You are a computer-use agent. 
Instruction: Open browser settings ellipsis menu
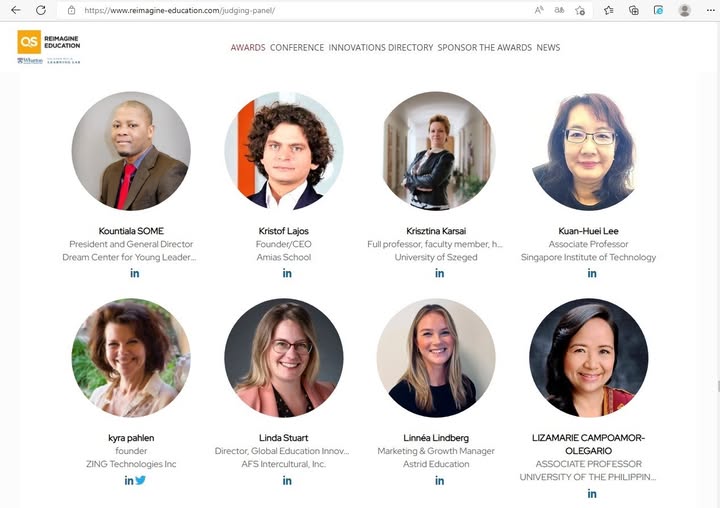click(x=710, y=10)
